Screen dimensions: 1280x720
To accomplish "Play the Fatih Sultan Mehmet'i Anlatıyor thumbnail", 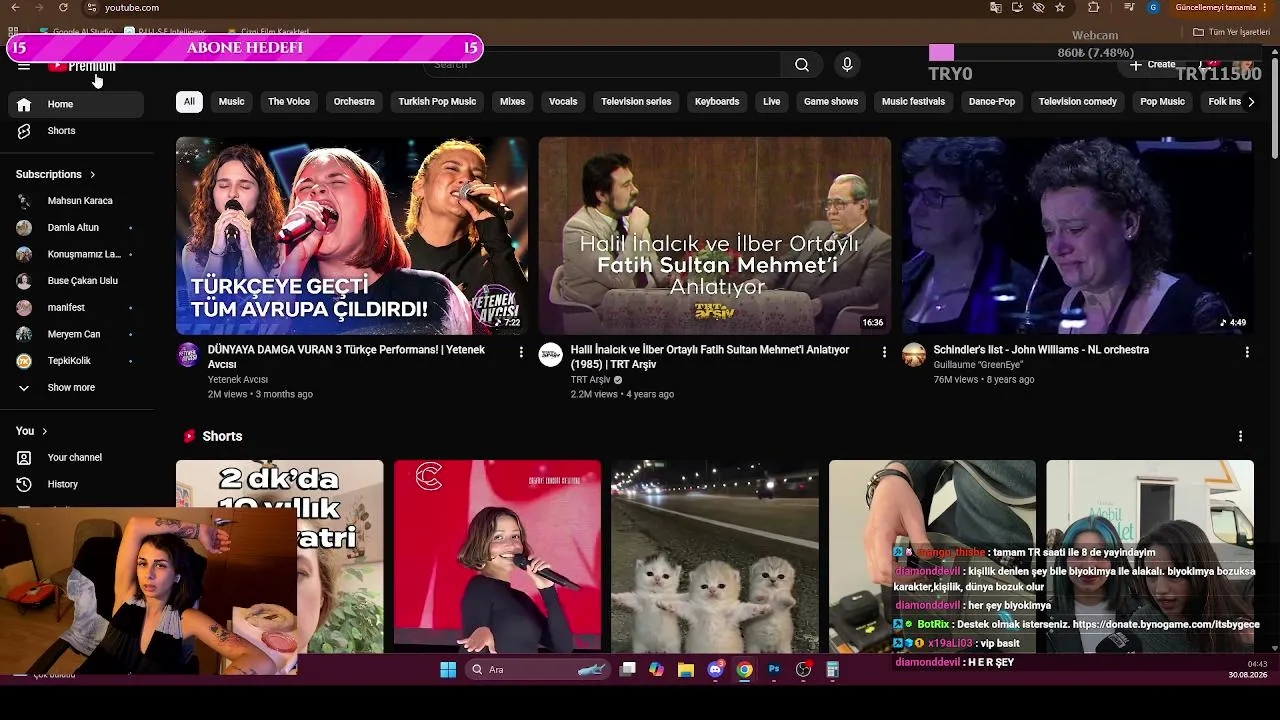I will [715, 236].
